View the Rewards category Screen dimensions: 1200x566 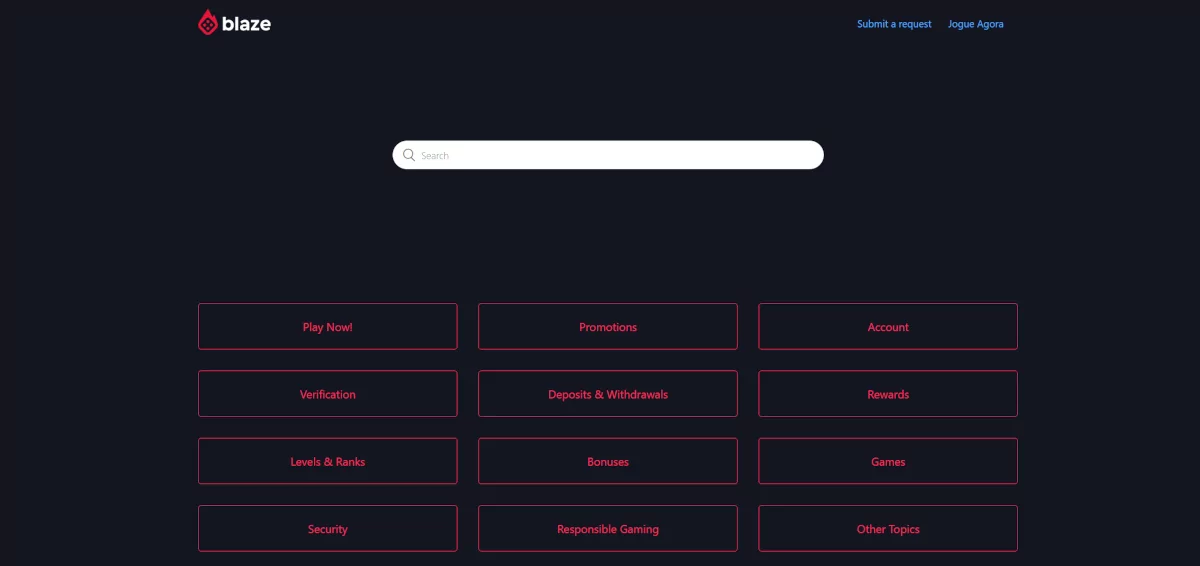coord(888,394)
